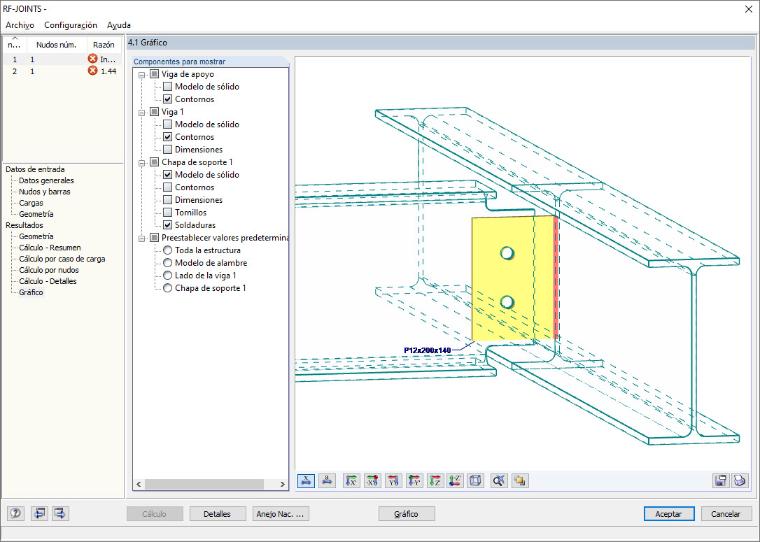Sort by the Razón column header
This screenshot has height=542, width=760.
pos(103,45)
